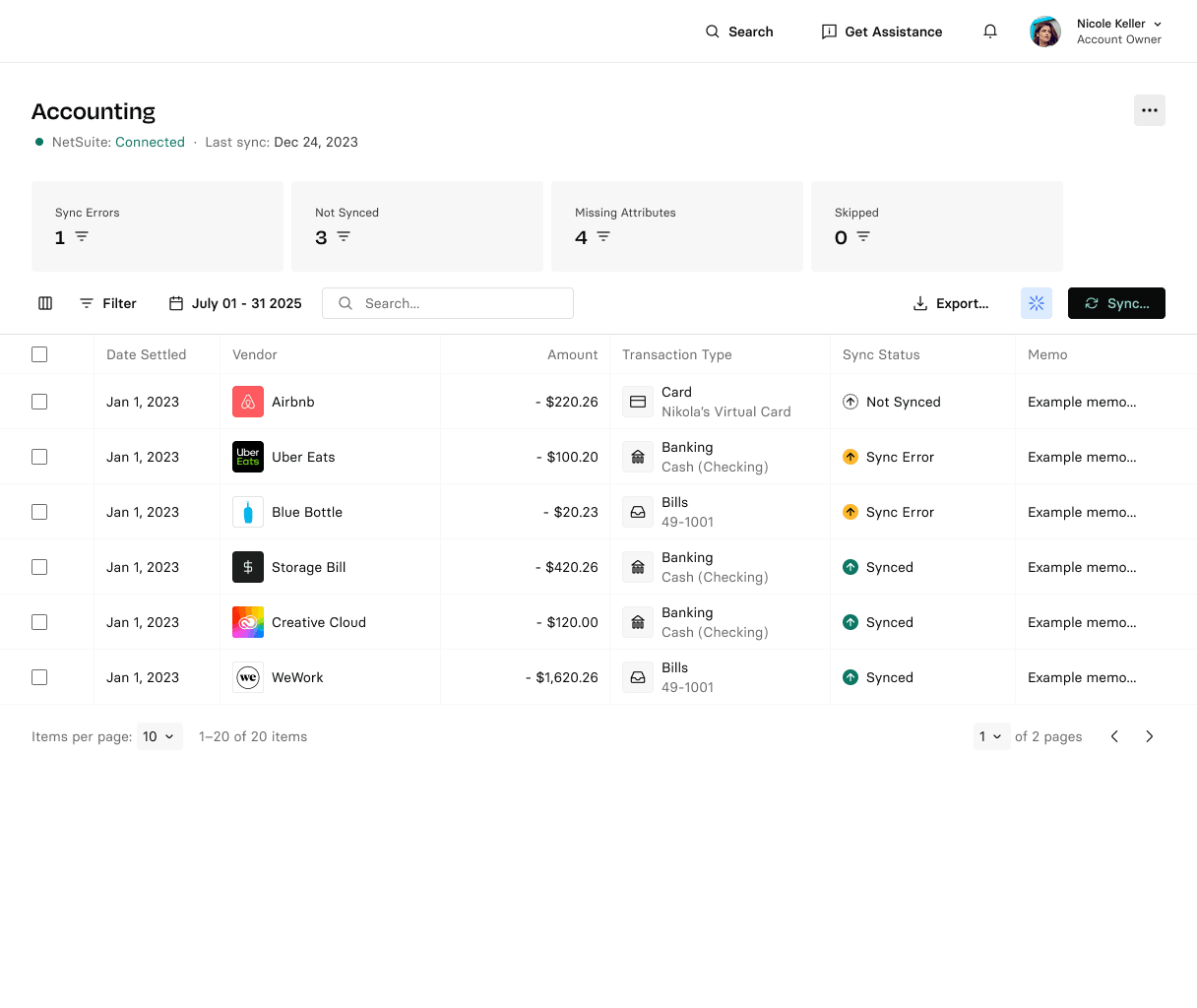Click the Transaction Type column header
The width and height of the screenshot is (1197, 1008).
click(x=677, y=354)
